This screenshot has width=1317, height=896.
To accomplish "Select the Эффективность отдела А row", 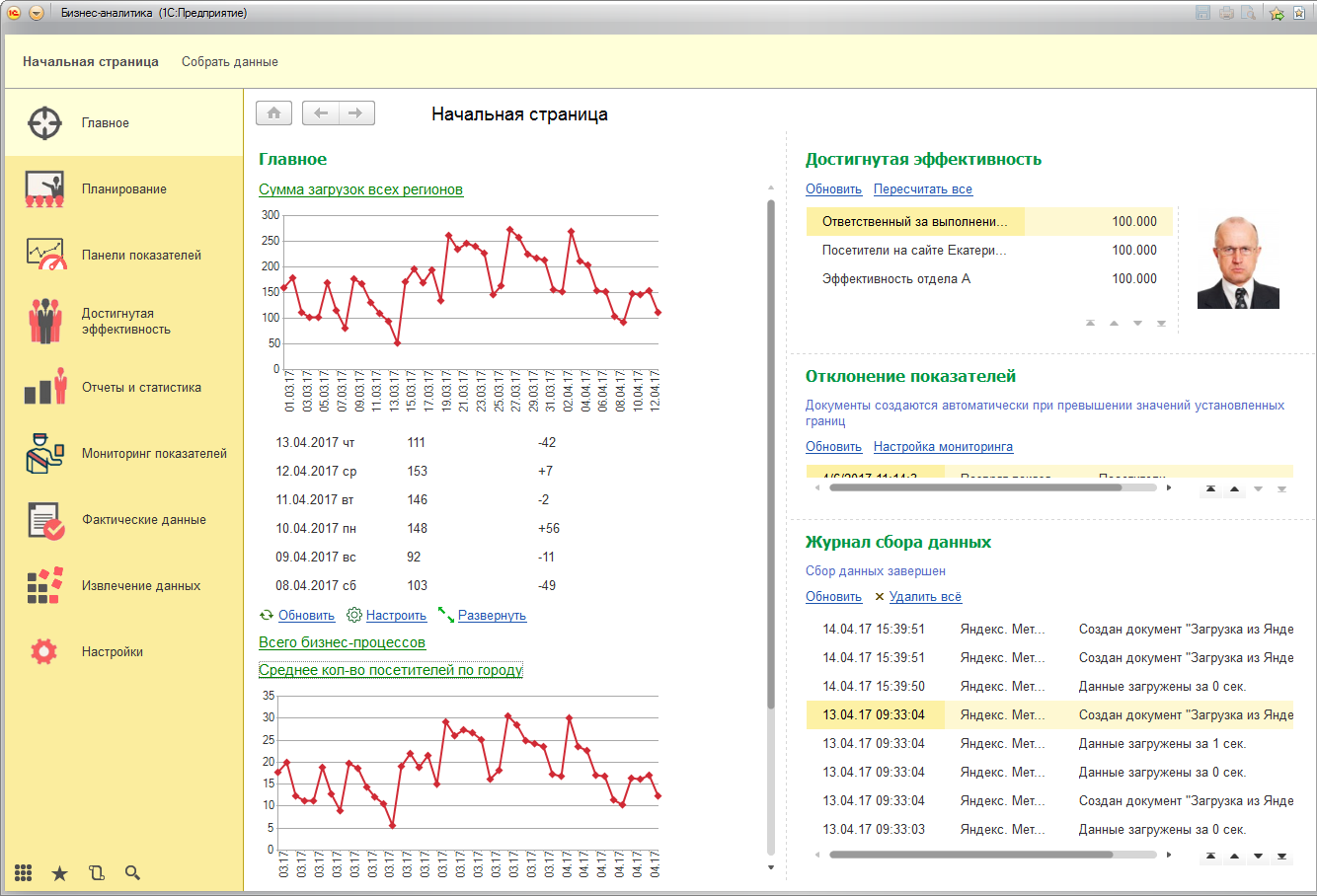I will tap(989, 278).
